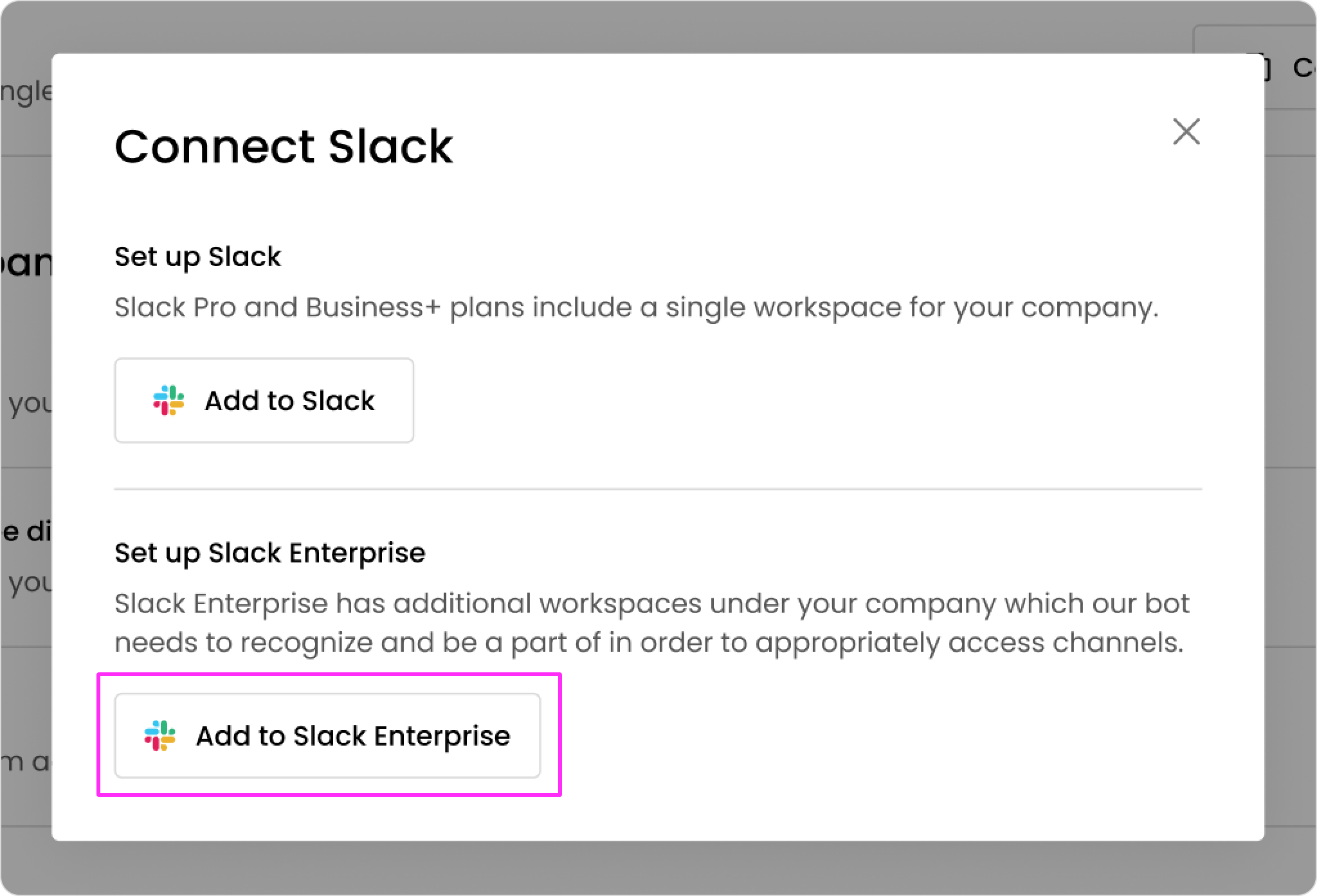
Task: Select the Add to Slack Enterprise button
Action: (x=328, y=735)
